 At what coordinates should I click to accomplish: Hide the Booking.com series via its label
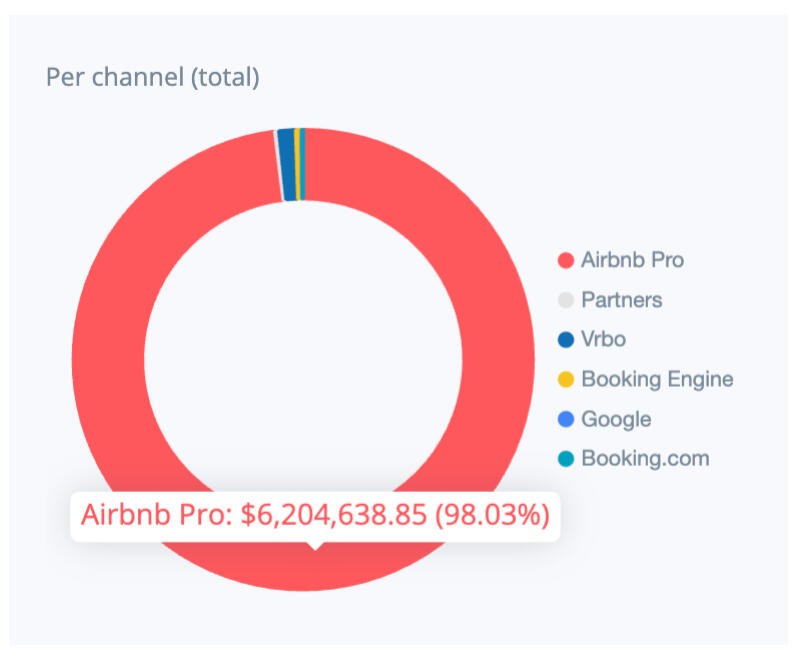tap(645, 460)
